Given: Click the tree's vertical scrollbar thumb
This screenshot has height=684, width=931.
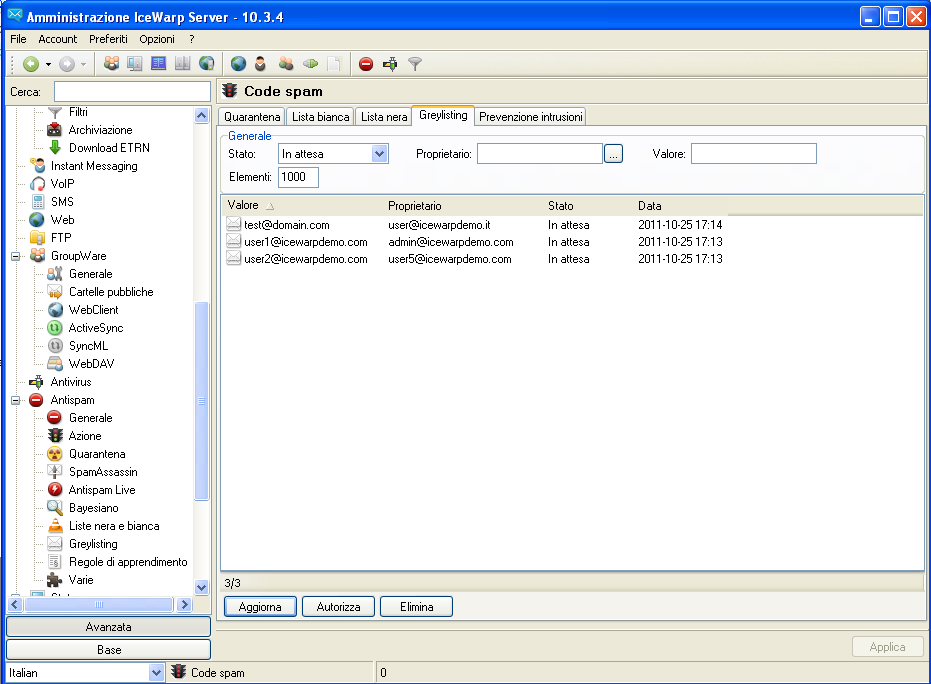Looking at the screenshot, I should coord(201,401).
